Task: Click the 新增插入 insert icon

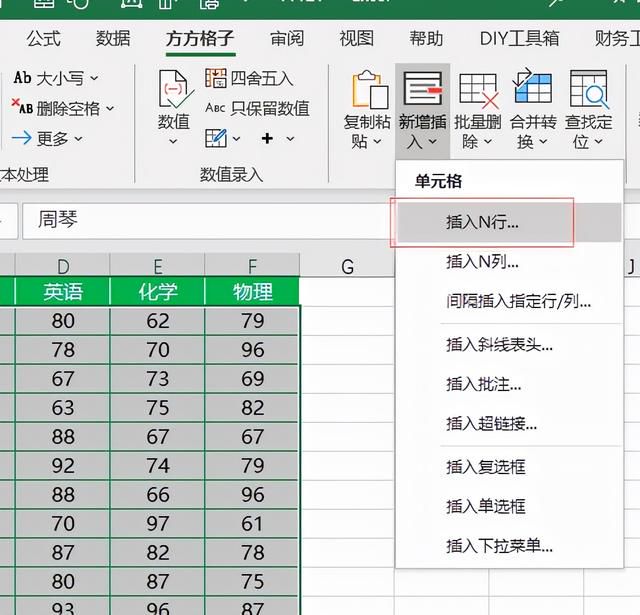Action: (422, 89)
